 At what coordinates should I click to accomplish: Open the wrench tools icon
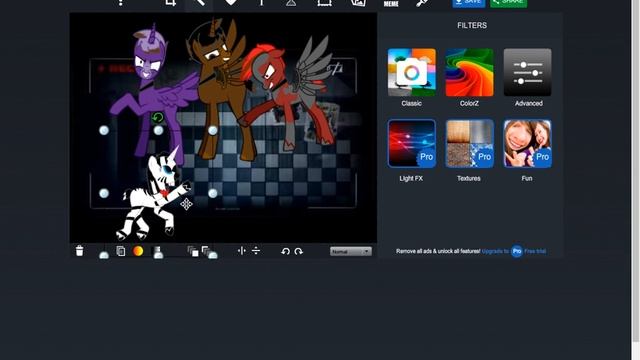[x=422, y=3]
